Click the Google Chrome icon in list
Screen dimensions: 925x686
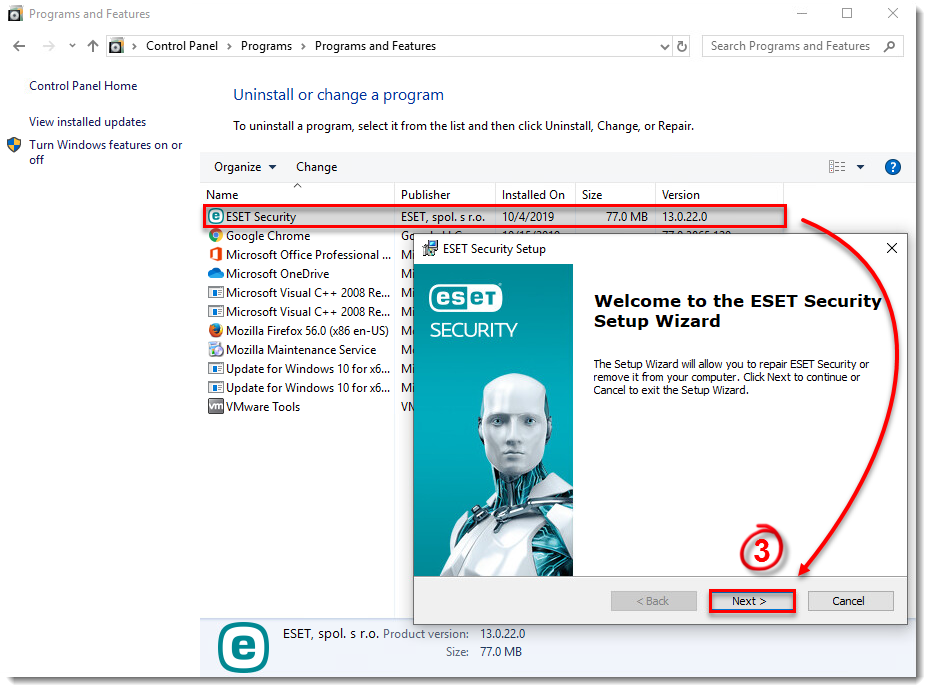[x=216, y=235]
